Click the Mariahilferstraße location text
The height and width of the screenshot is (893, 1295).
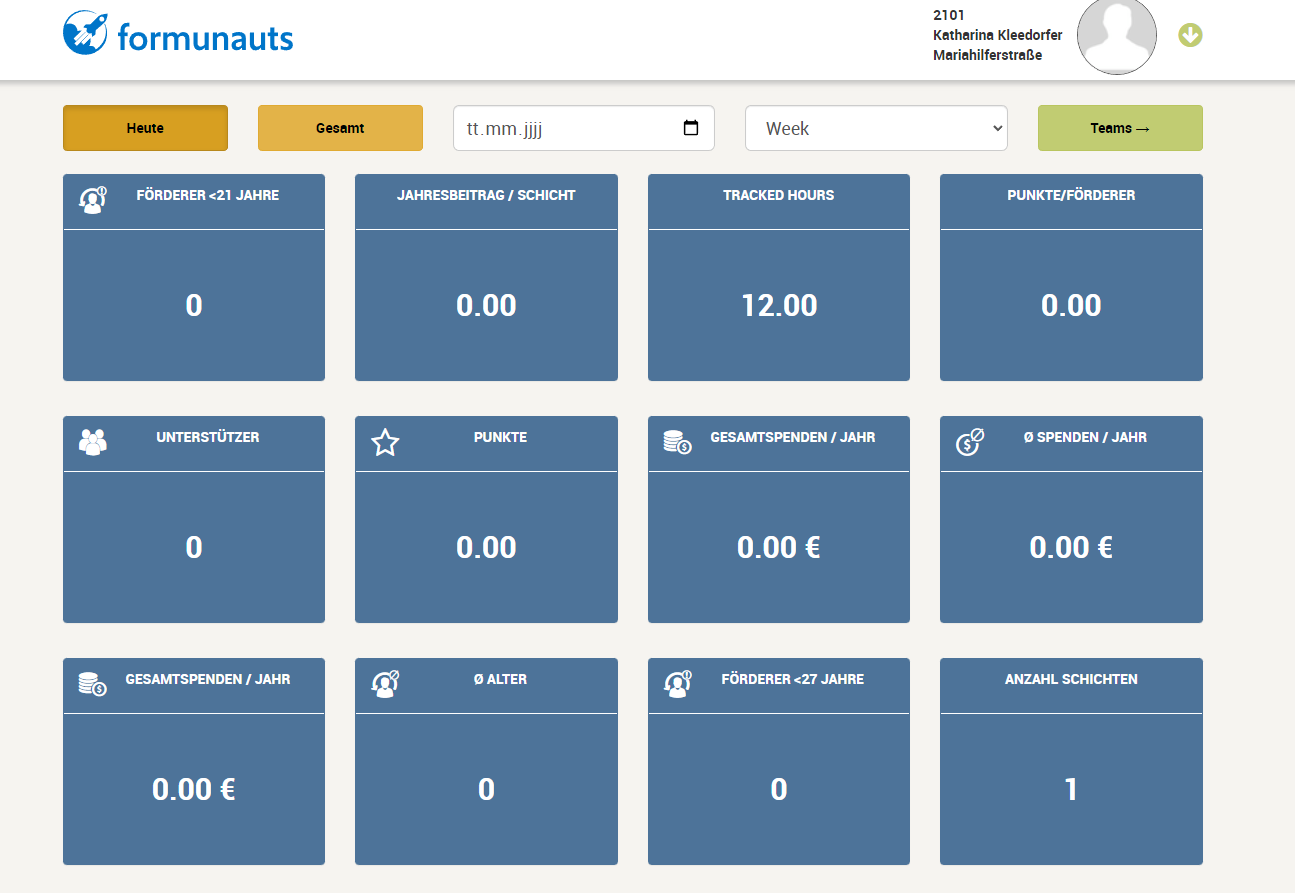coord(988,55)
